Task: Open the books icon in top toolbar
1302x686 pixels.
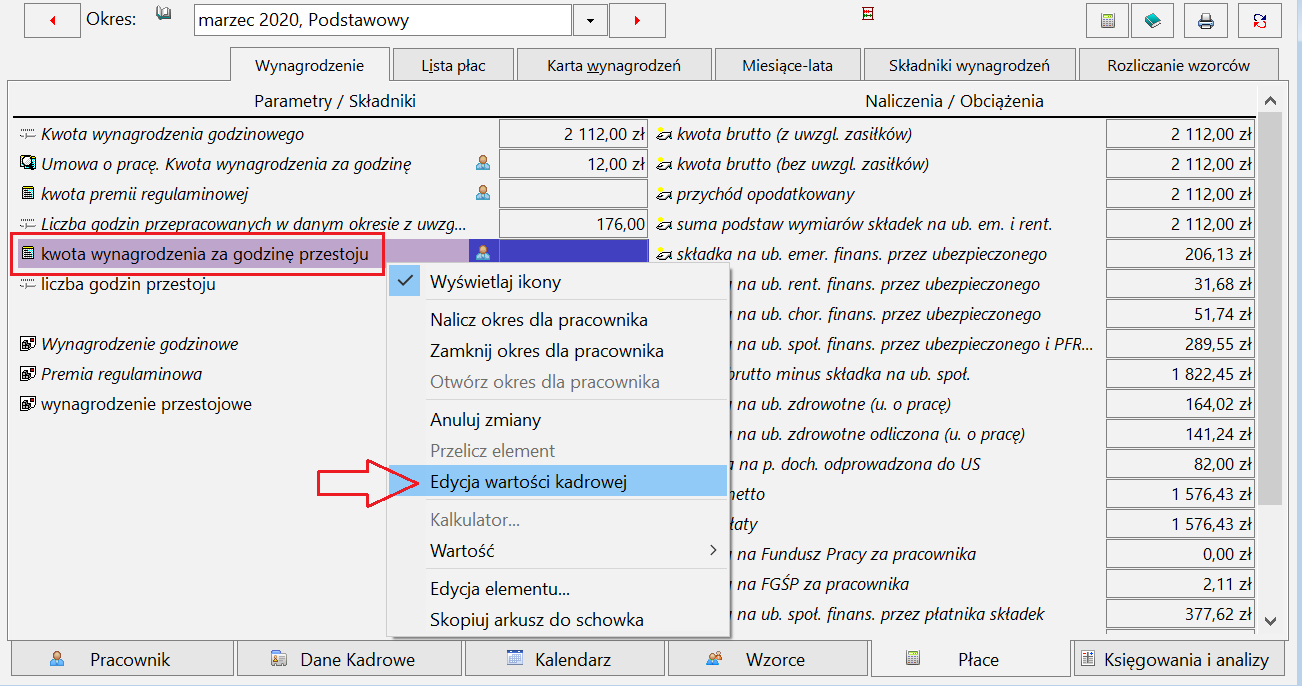Action: pos(1153,20)
